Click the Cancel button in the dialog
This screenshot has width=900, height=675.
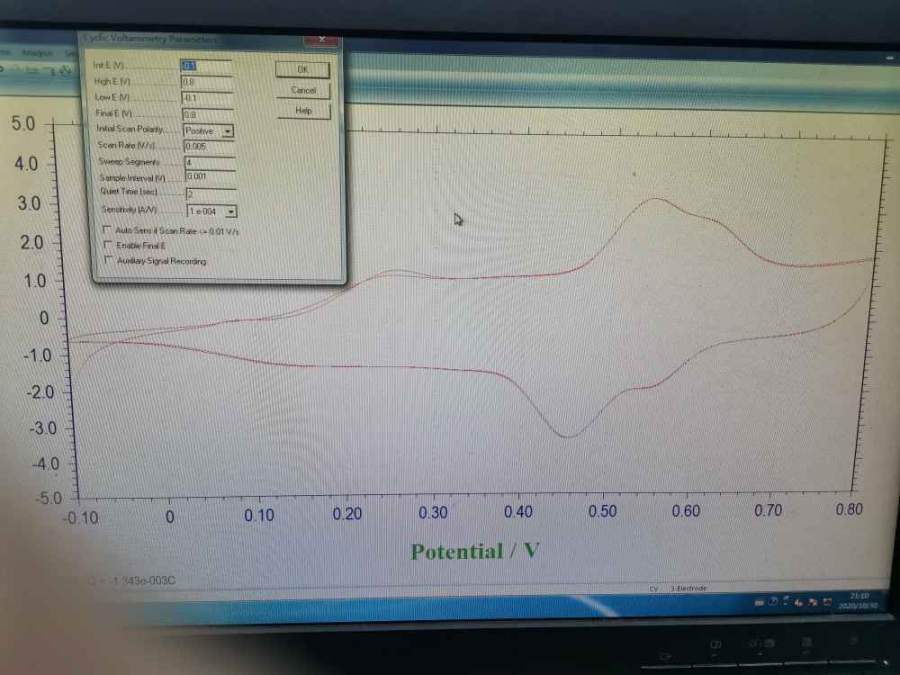(303, 90)
